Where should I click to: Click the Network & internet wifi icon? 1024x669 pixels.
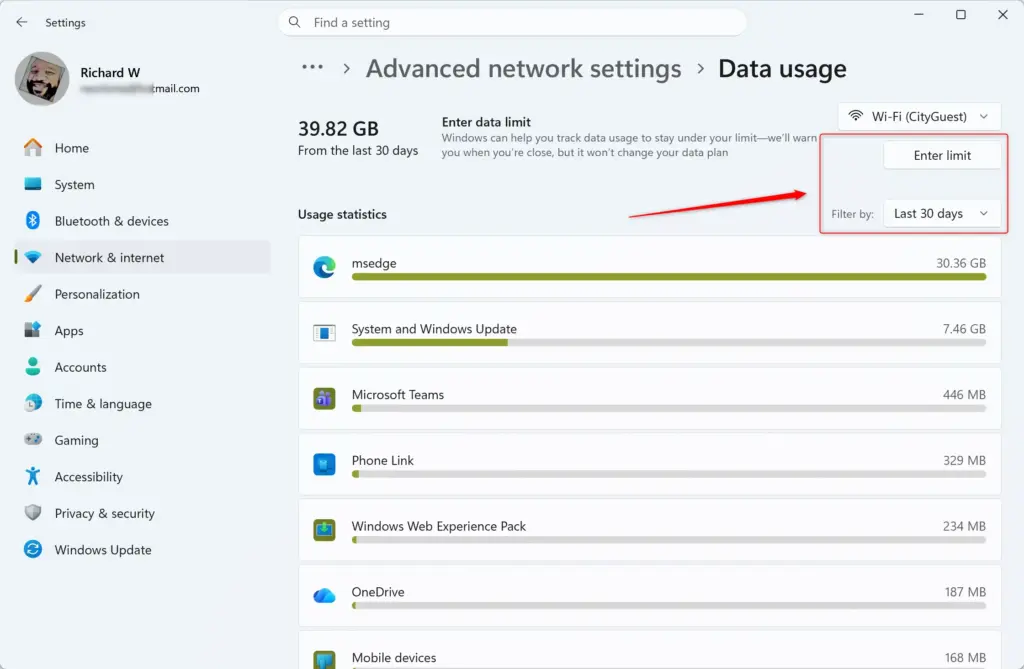(33, 257)
